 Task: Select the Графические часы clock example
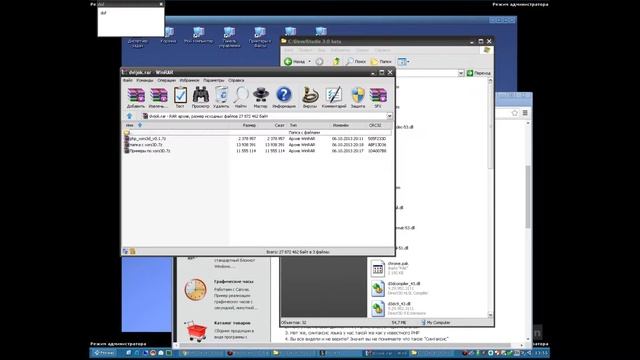220,294
